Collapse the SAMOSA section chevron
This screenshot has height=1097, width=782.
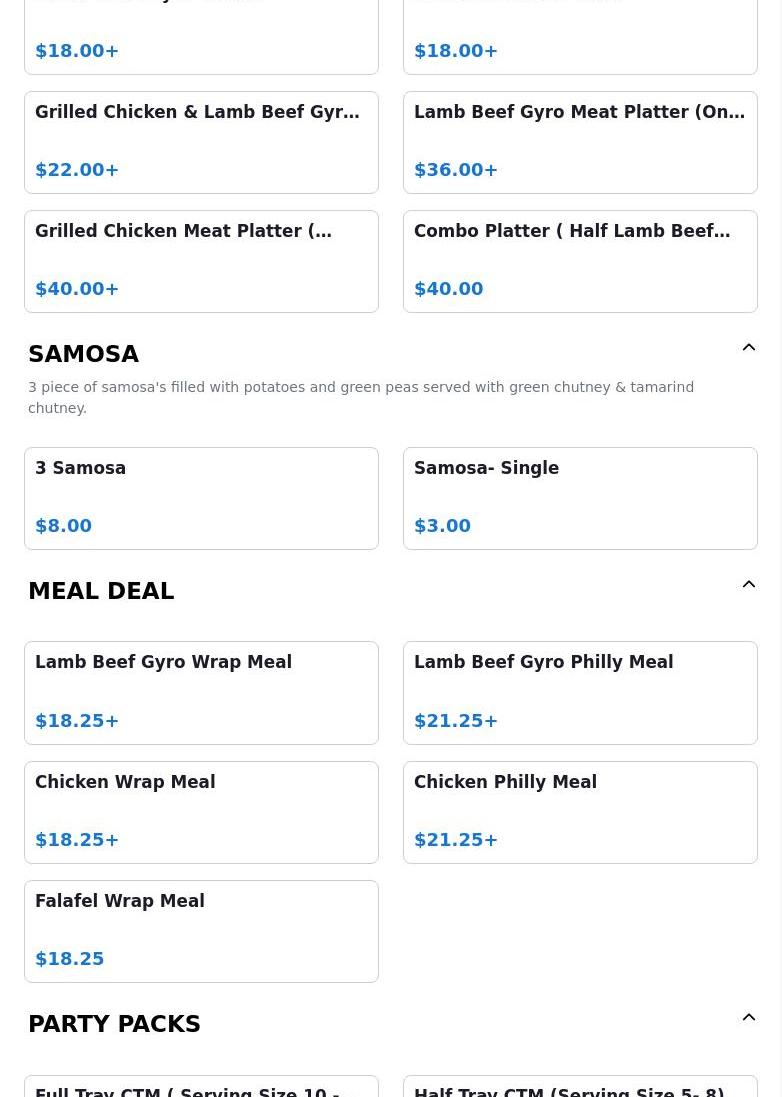pyautogui.click(x=748, y=348)
